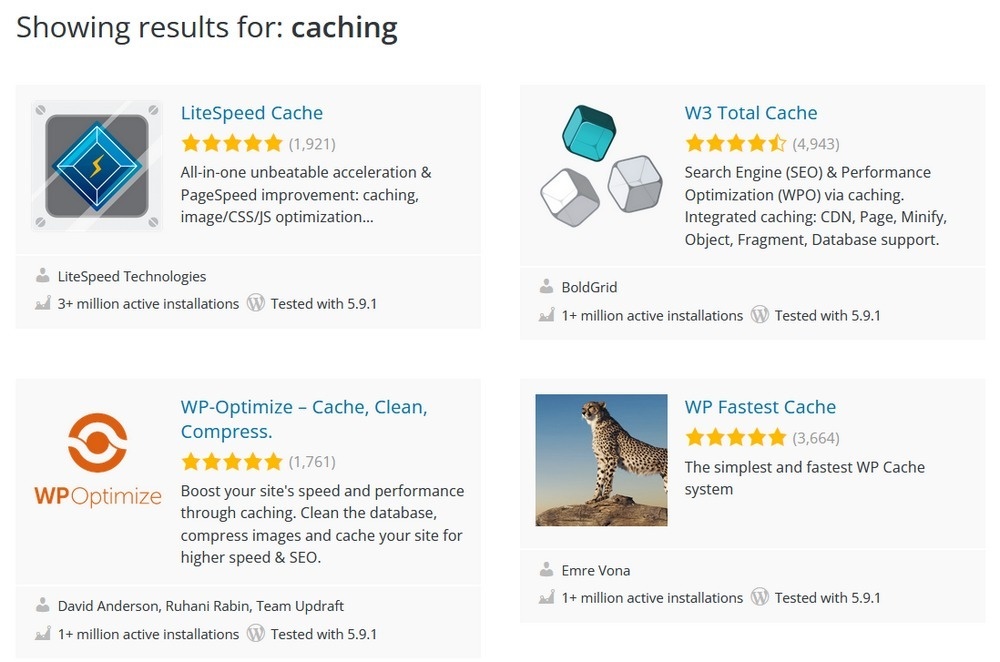Image resolution: width=1000 pixels, height=662 pixels.
Task: Open the W3 Total Cache plugin page
Action: click(x=751, y=112)
